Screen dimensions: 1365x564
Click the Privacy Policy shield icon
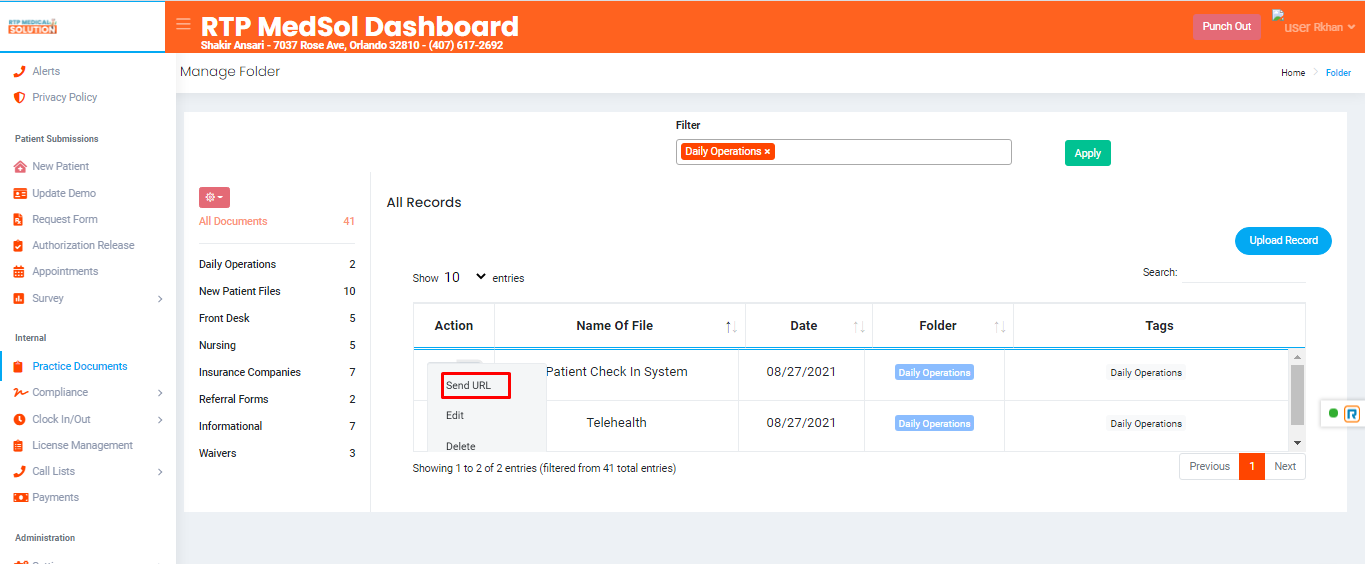point(19,97)
